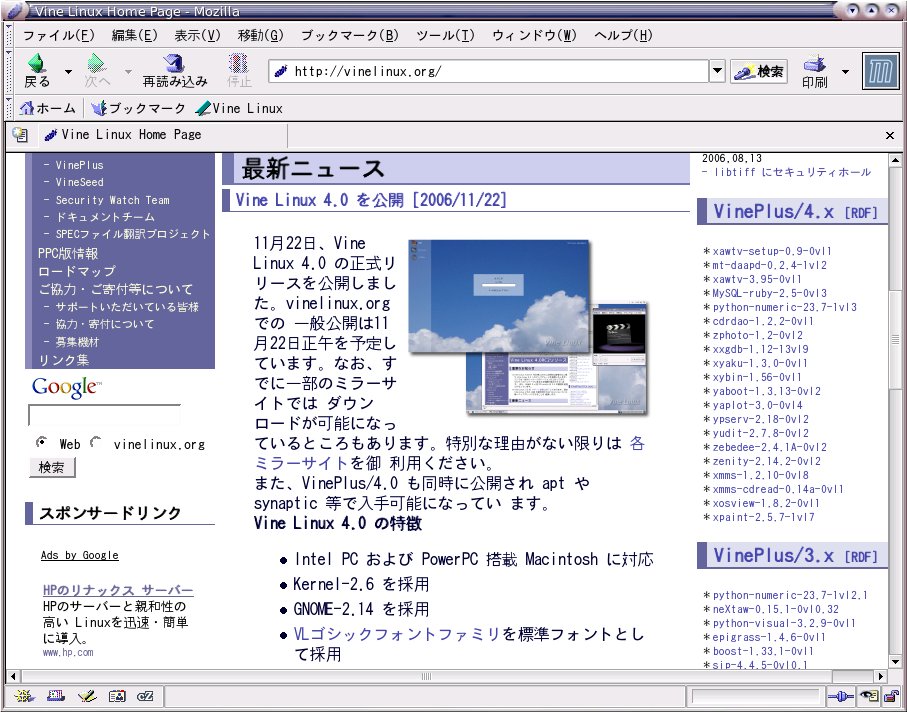Open the ファイル(F) menu
Image resolution: width=907 pixels, height=712 pixels.
click(x=58, y=35)
